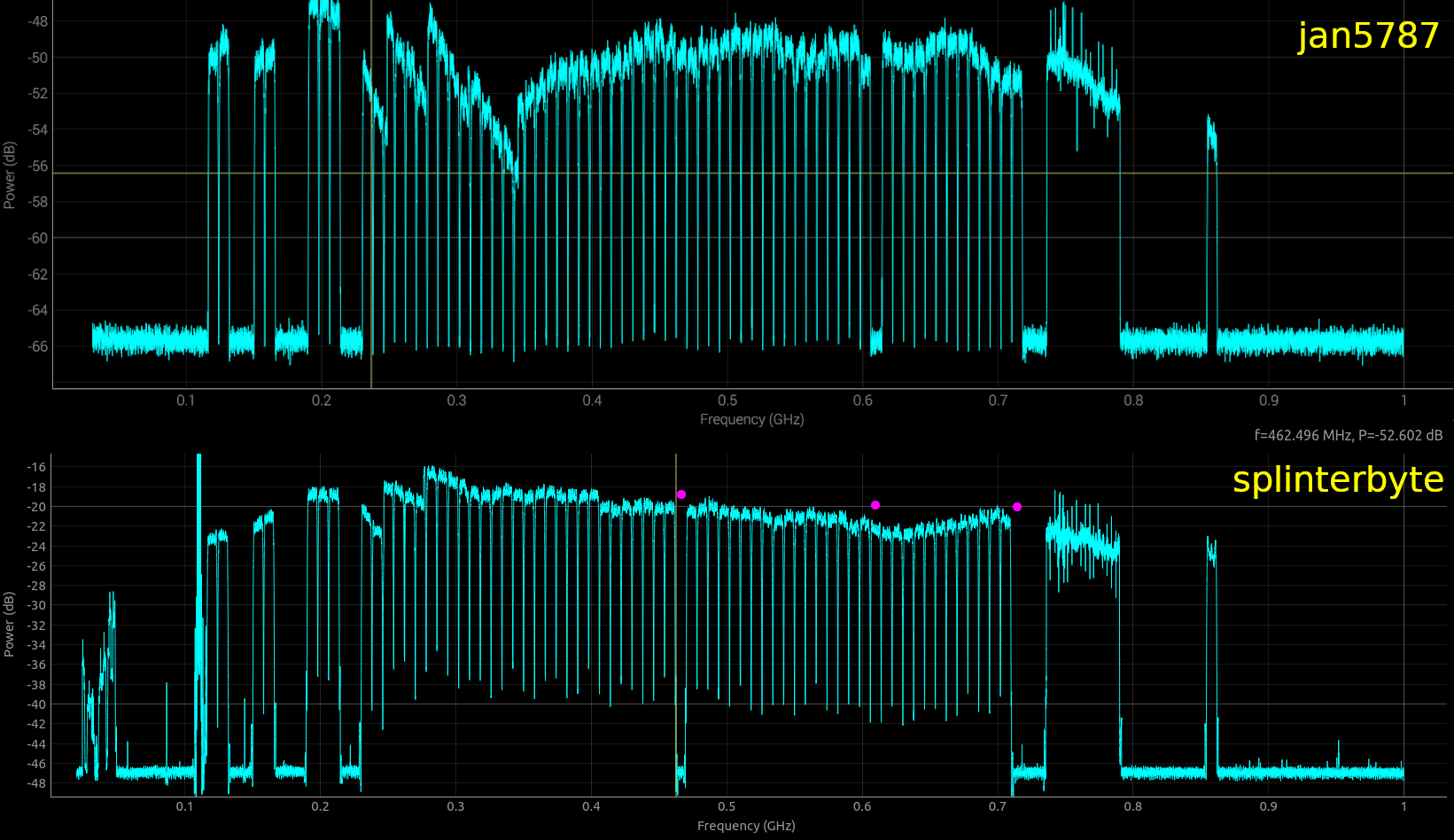Click the f=462.496 MHz cursor readout text
The width and height of the screenshot is (1454, 840).
tap(1348, 435)
